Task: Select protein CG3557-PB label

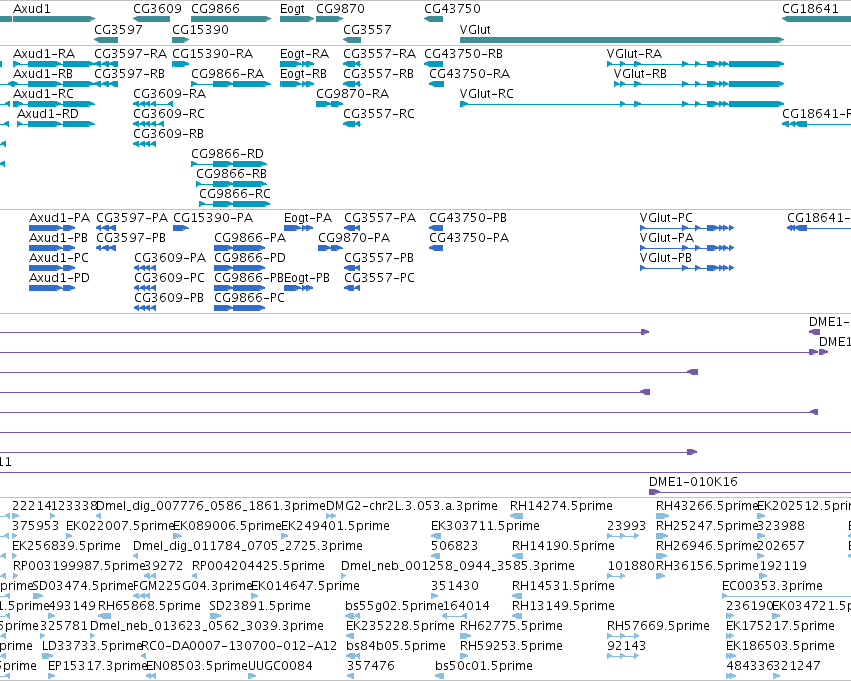Action: click(x=379, y=258)
